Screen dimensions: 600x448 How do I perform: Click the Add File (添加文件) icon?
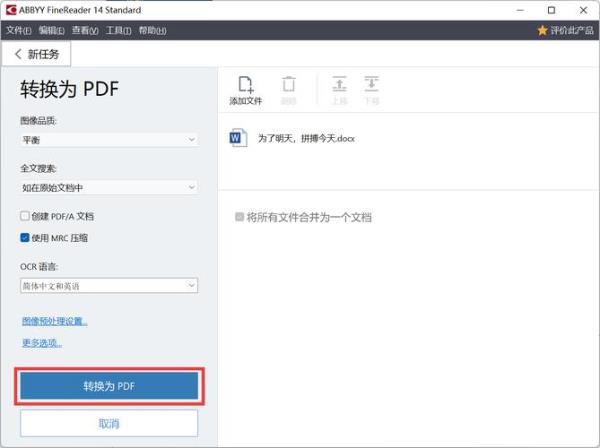coord(246,85)
